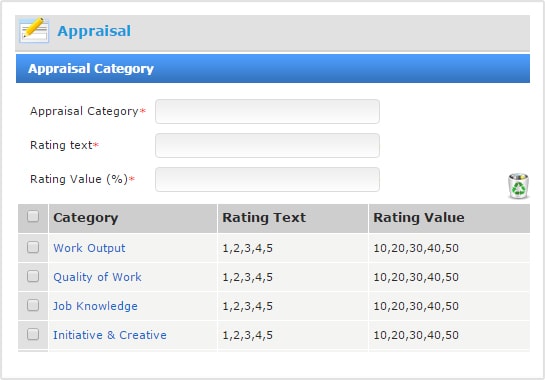This screenshot has height=380, width=545.
Task: Focus the Appraisal Category input field
Action: tap(267, 111)
